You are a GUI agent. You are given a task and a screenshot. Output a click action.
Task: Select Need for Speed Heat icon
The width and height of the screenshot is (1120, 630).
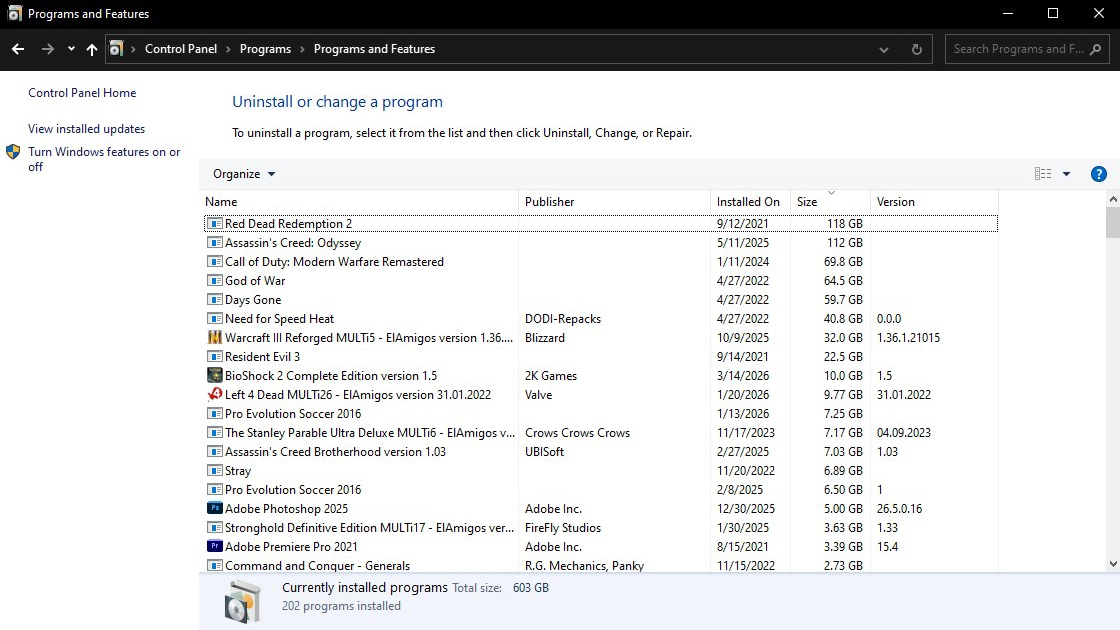(x=214, y=319)
